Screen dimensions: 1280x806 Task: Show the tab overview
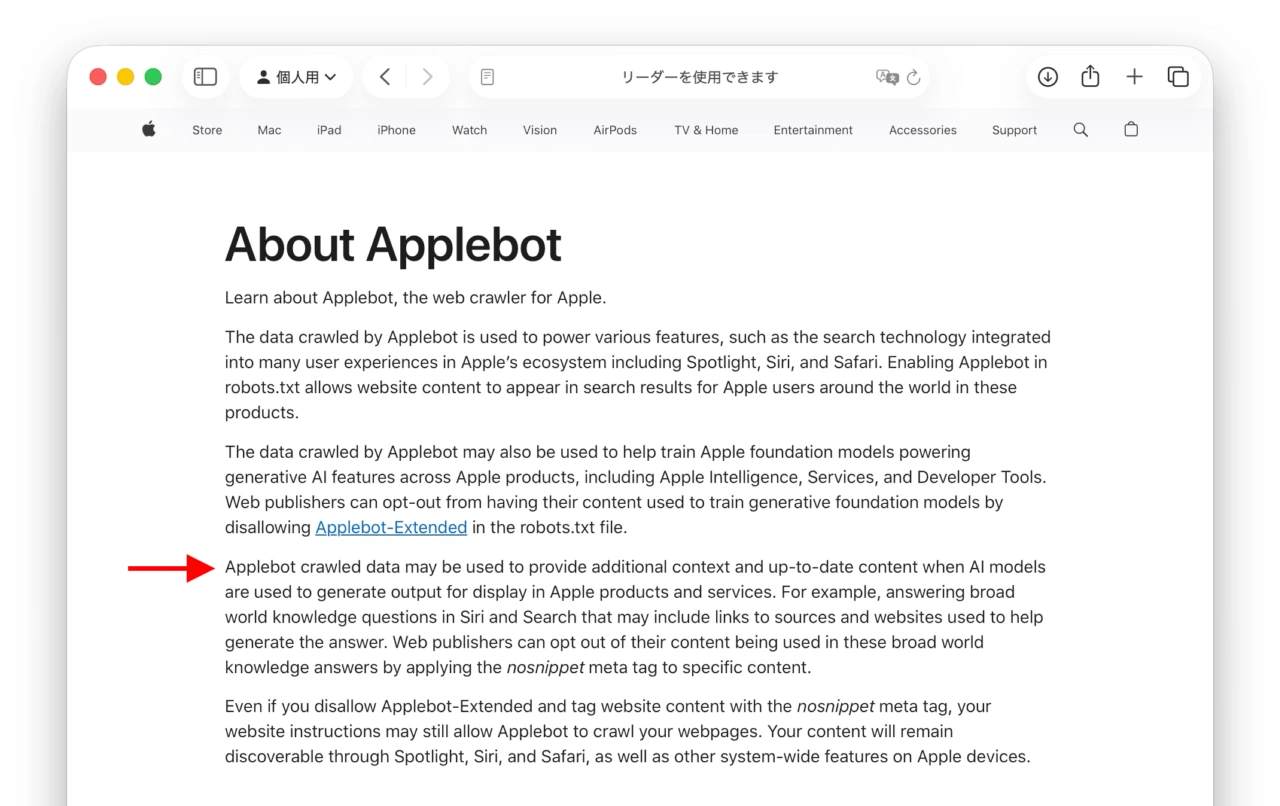(x=1178, y=77)
